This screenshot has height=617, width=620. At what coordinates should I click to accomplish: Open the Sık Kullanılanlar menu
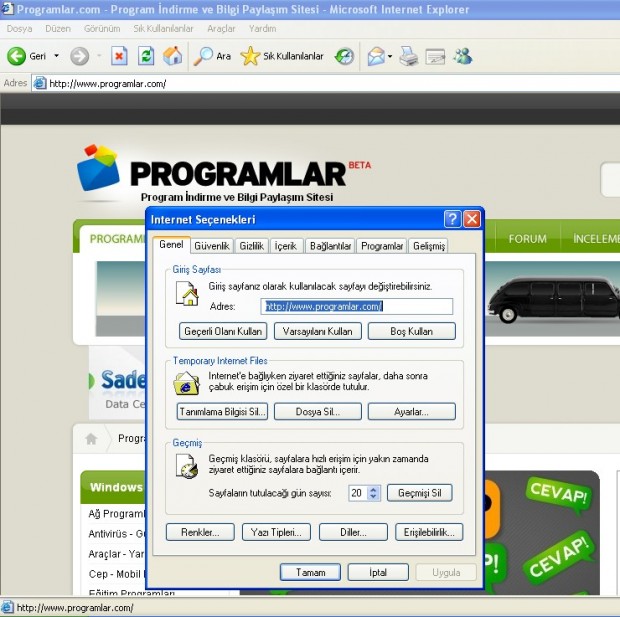[x=163, y=28]
